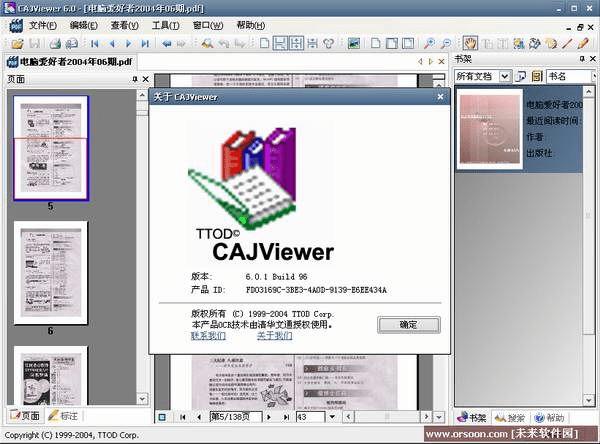Click the page number field 第5/138页
This screenshot has height=444, width=600.
pos(236,417)
